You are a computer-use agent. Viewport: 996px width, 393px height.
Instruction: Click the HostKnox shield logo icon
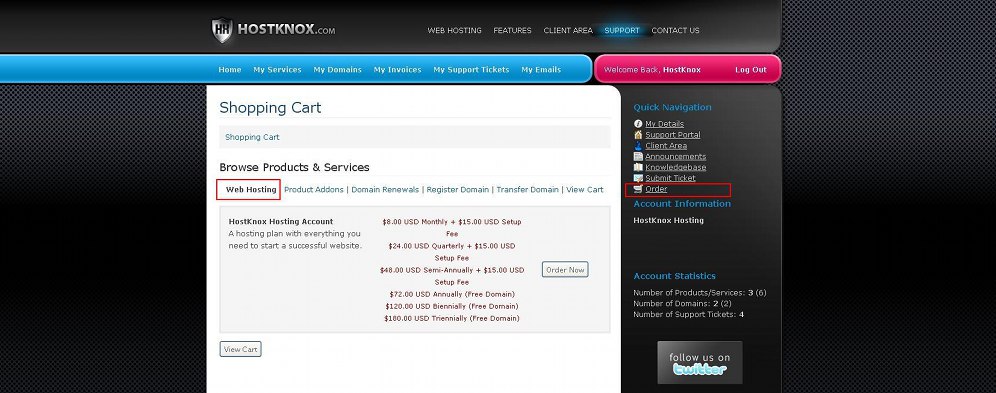pyautogui.click(x=222, y=30)
